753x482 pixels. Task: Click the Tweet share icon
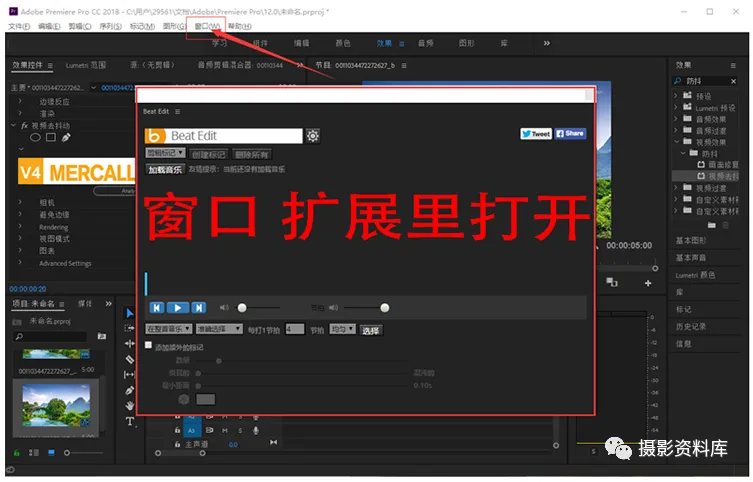click(536, 134)
